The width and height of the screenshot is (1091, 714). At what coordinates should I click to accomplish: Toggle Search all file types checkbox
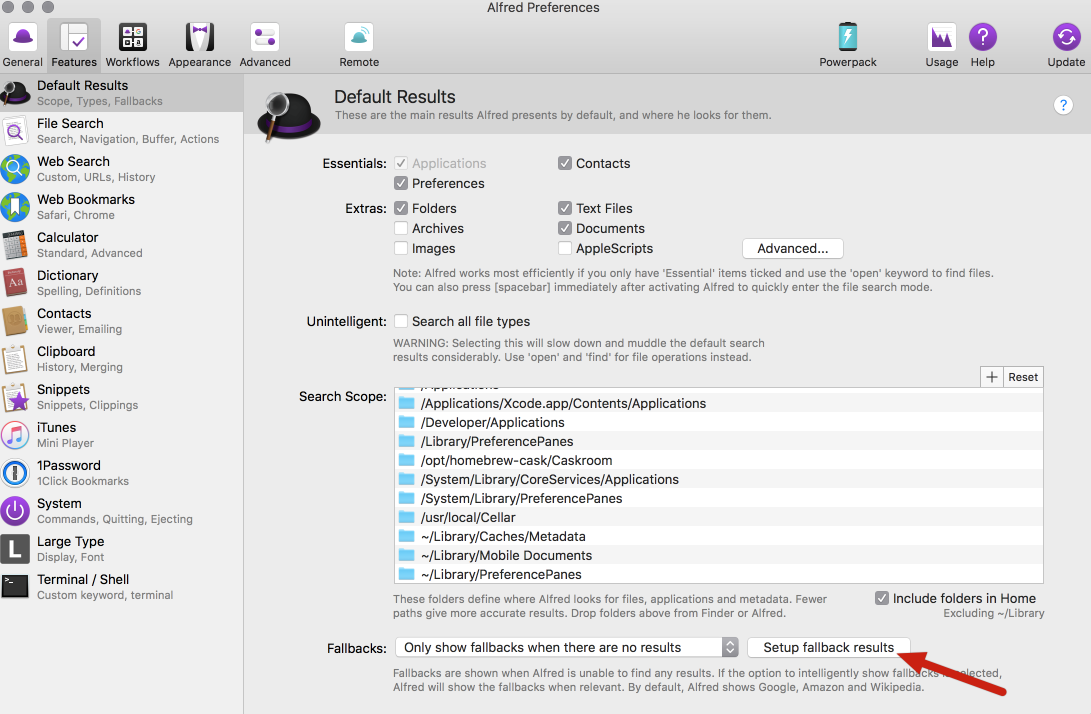(x=401, y=322)
